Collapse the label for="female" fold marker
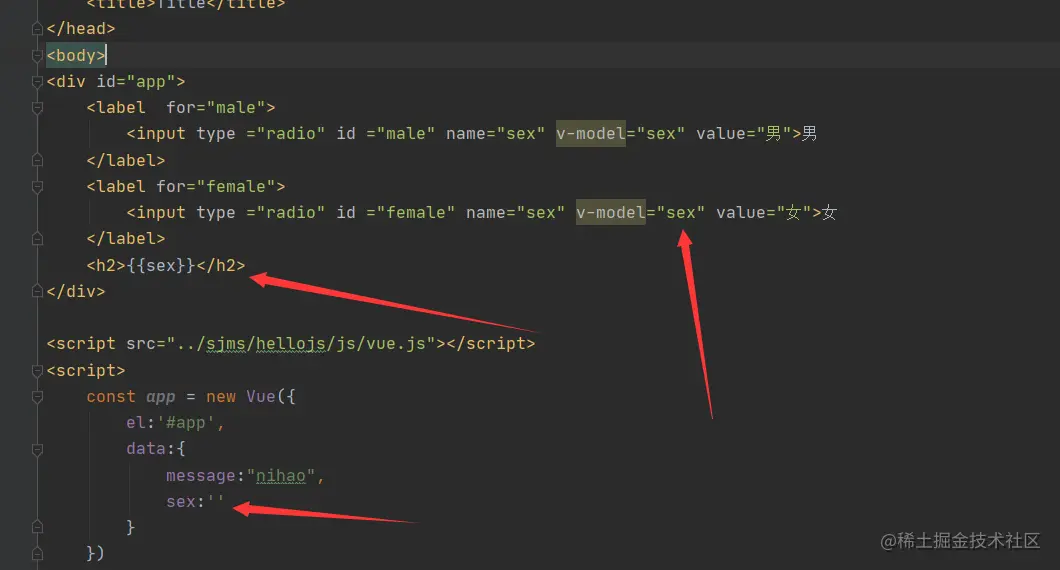 (x=38, y=187)
